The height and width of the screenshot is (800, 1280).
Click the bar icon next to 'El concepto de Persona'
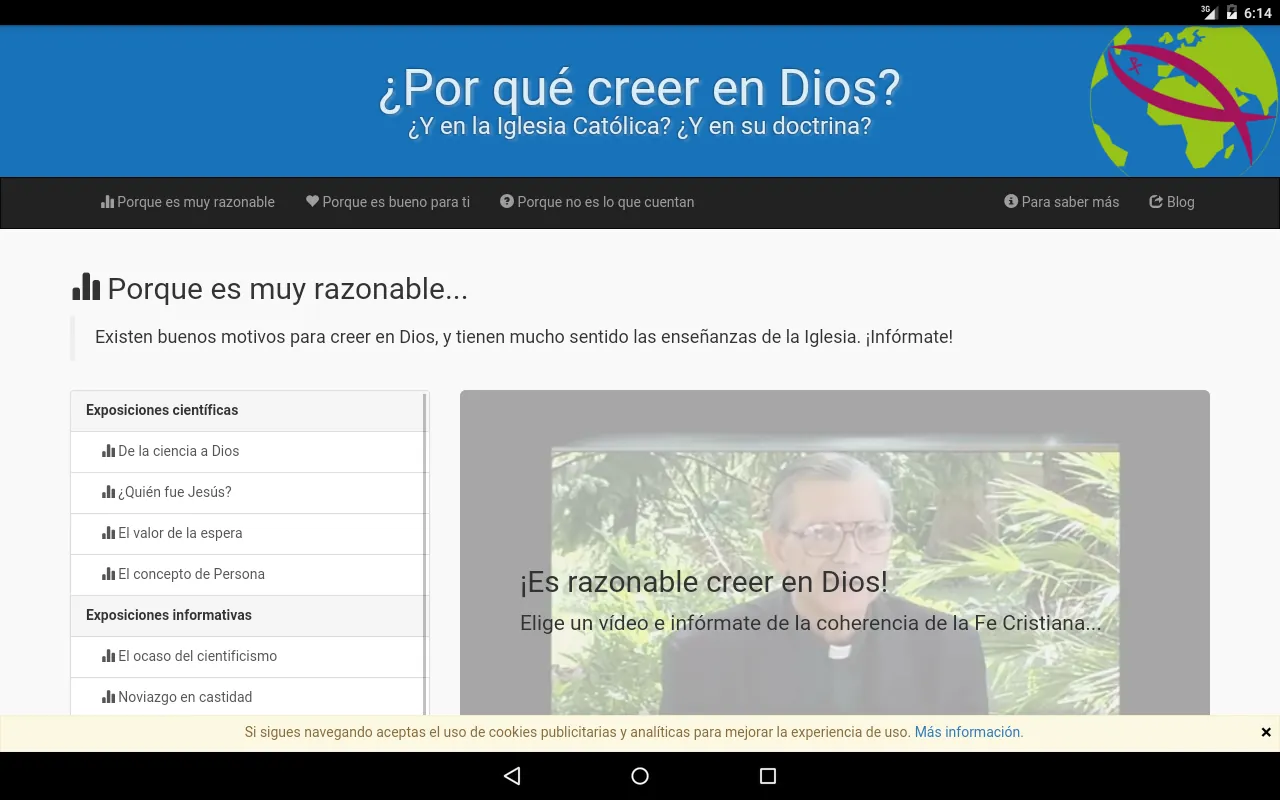click(109, 574)
